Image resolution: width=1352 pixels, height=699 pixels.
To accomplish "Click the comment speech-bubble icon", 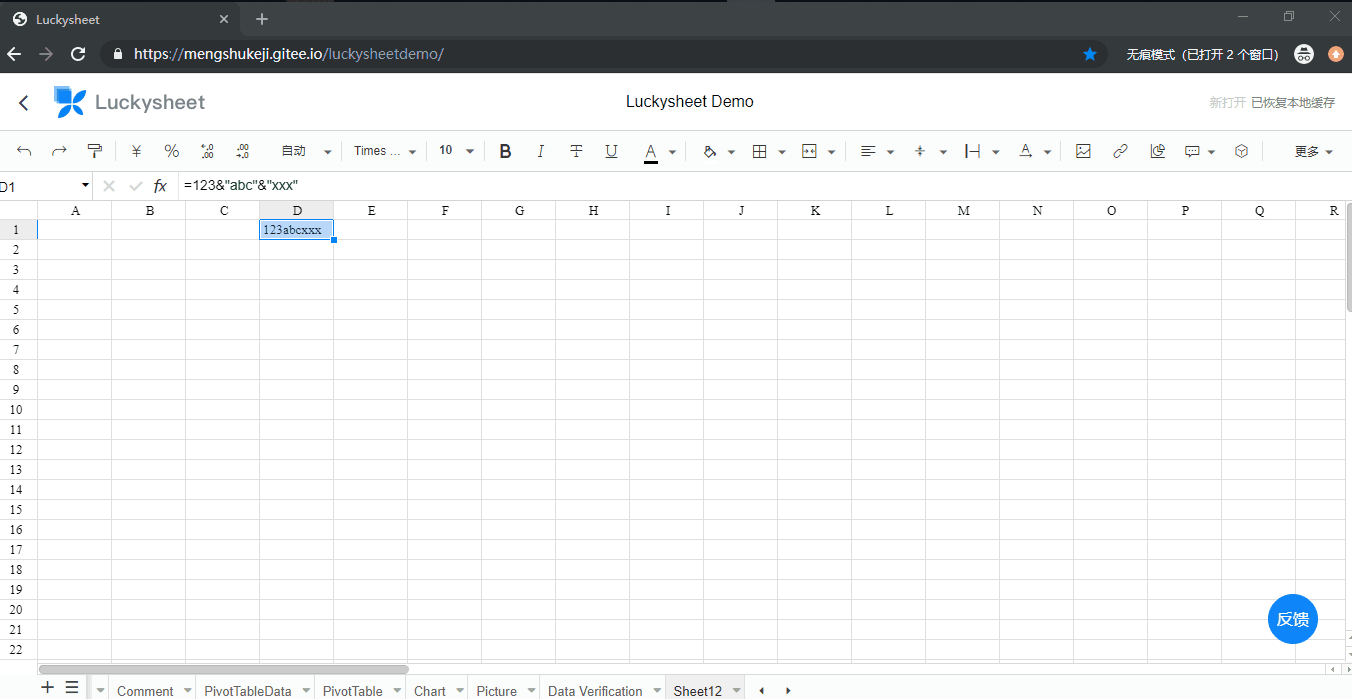I will 1192,151.
